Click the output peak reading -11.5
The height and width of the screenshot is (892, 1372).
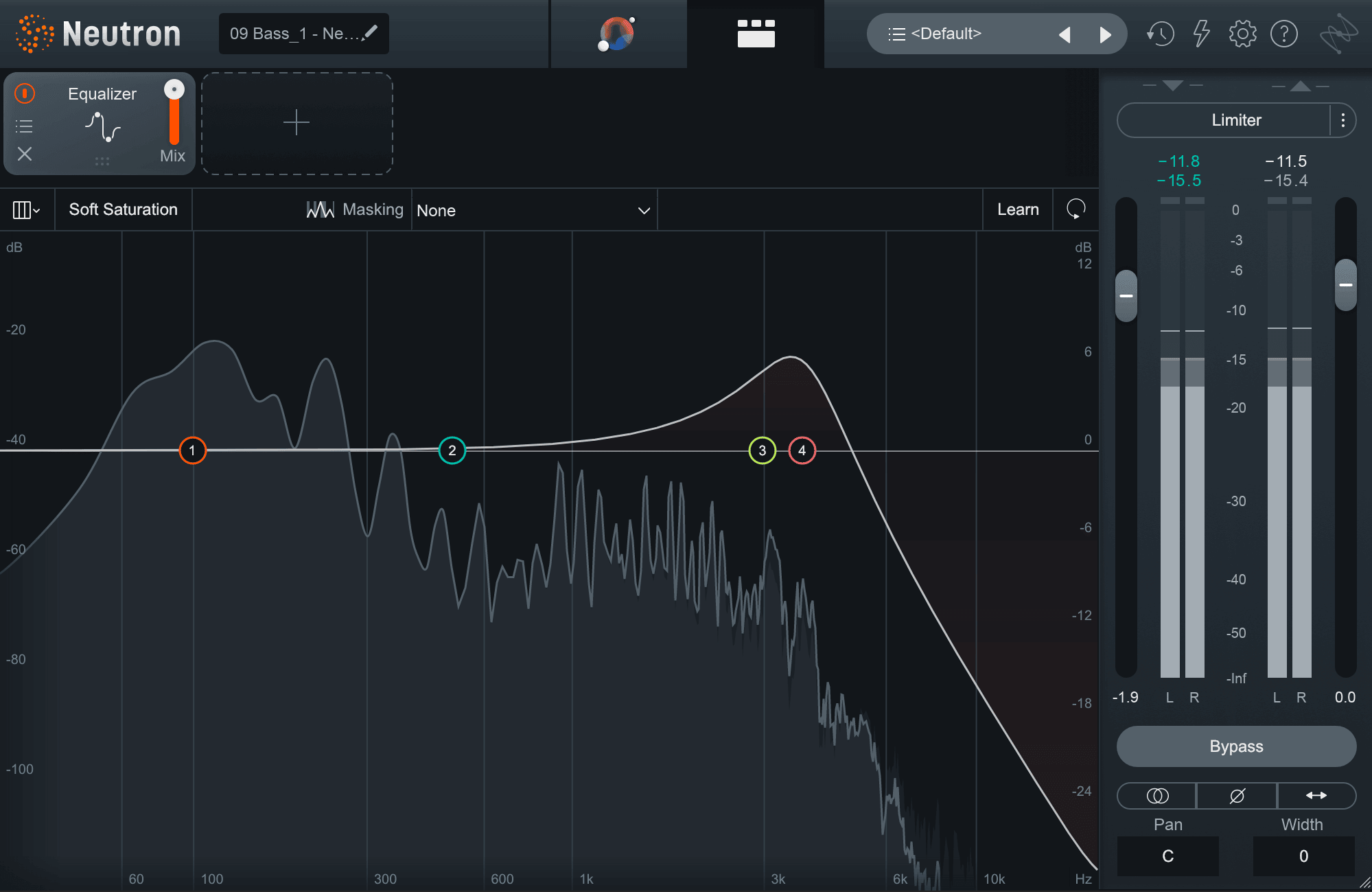(1286, 161)
